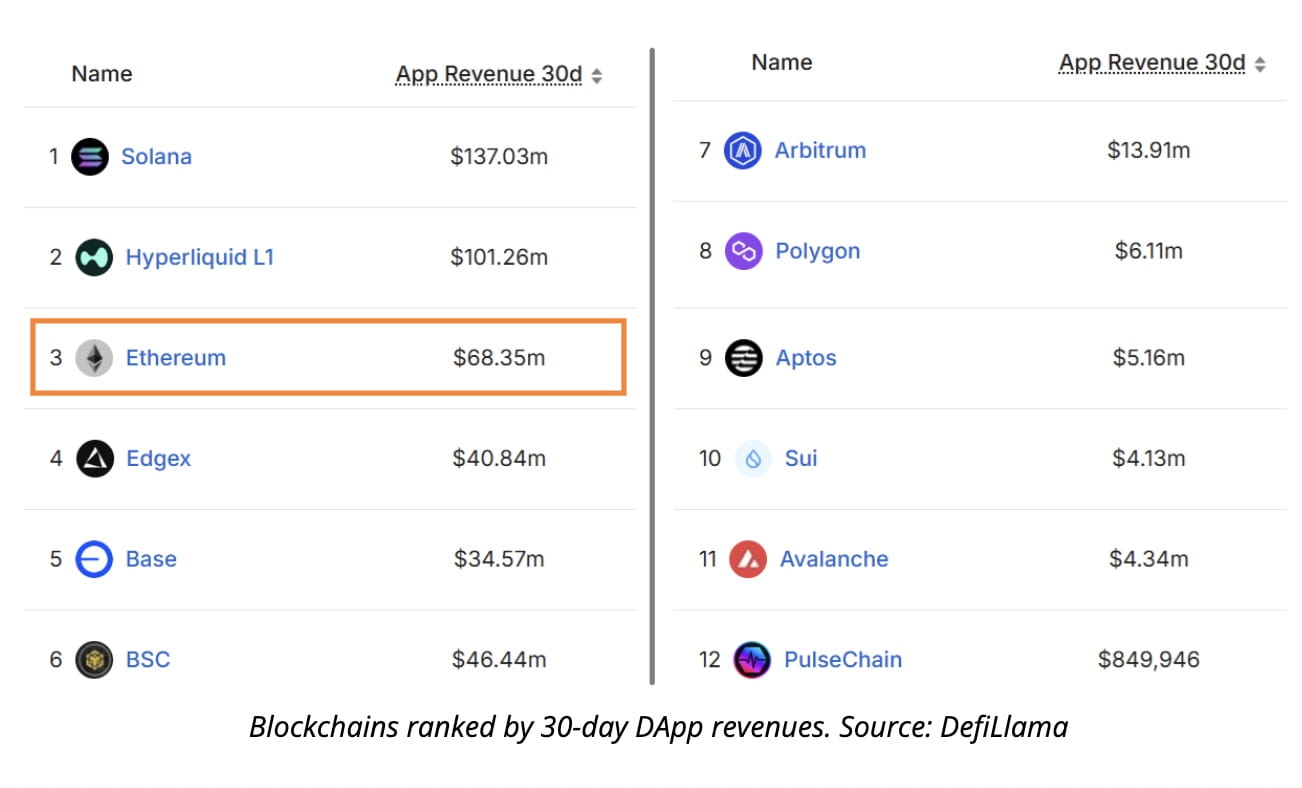The image size is (1302, 788).
Task: Click the Polygon purple logo icon
Action: (x=743, y=251)
